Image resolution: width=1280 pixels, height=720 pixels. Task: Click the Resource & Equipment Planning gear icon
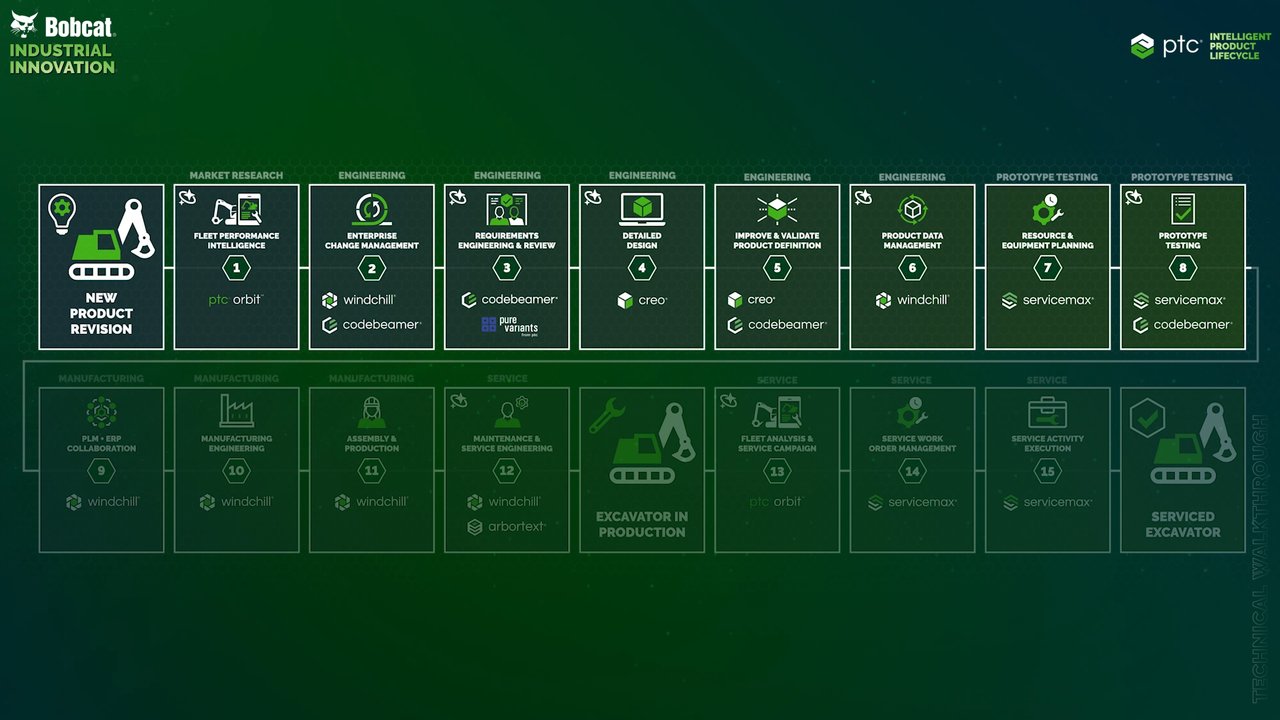point(1047,209)
